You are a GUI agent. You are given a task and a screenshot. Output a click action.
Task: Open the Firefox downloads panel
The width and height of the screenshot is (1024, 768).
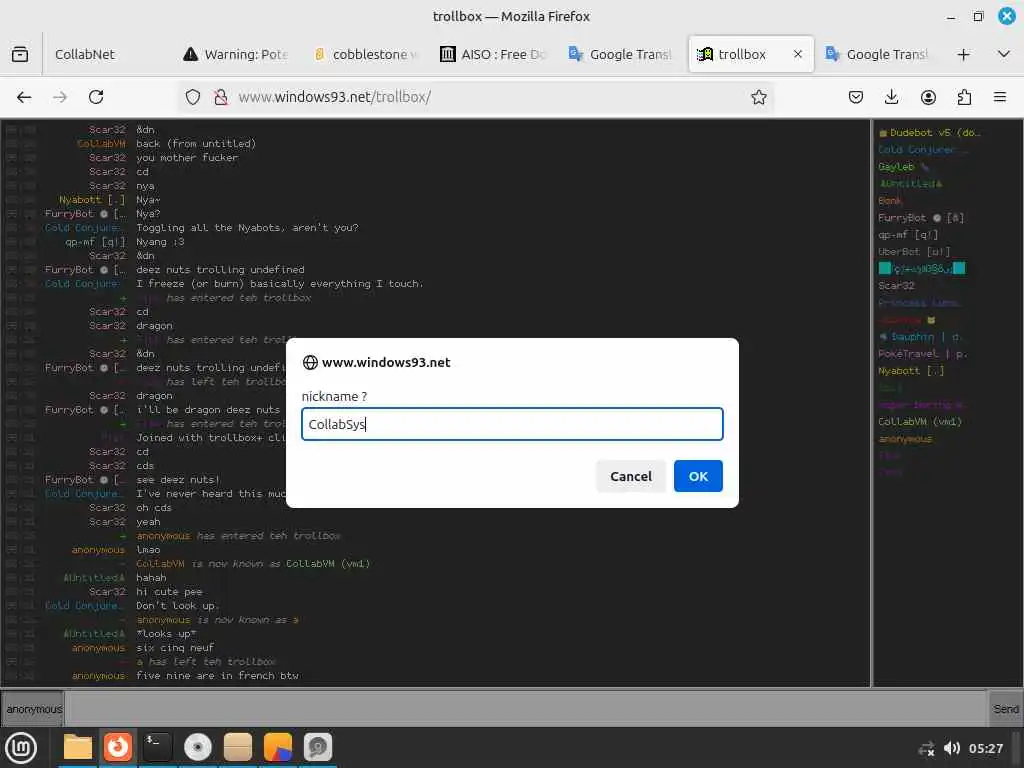click(891, 97)
